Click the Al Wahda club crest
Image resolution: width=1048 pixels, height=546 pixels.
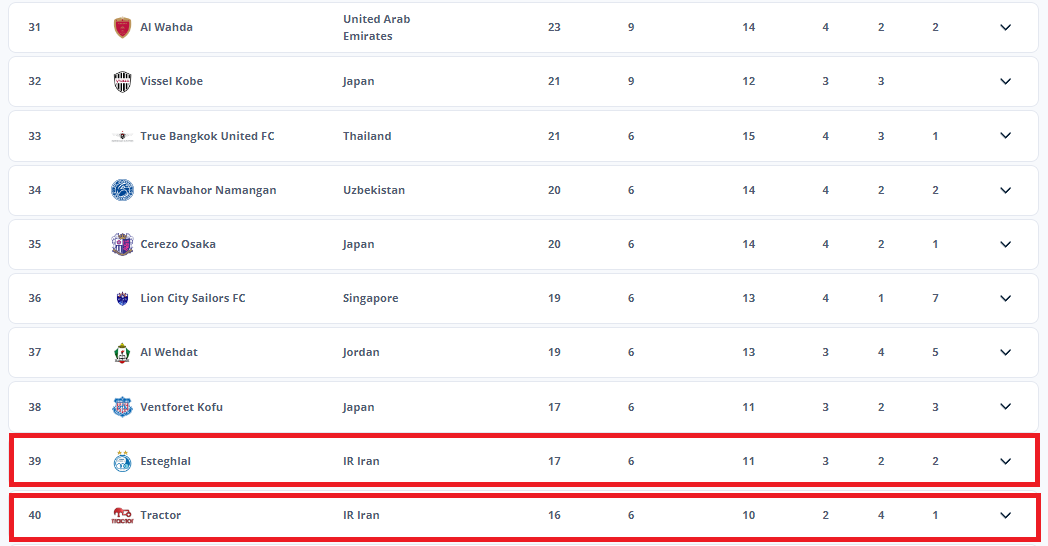[122, 27]
